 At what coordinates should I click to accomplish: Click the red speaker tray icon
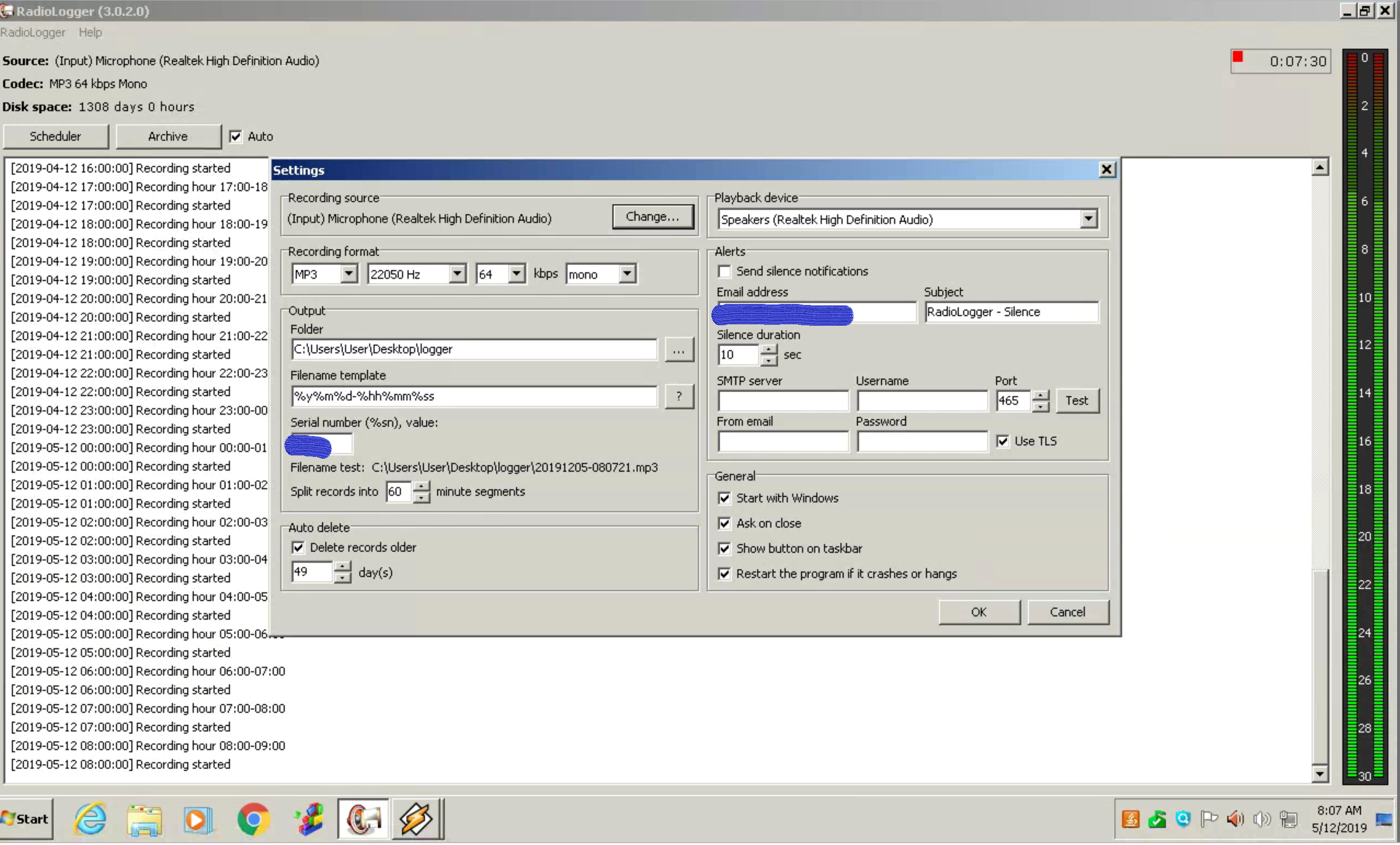coord(1235,819)
